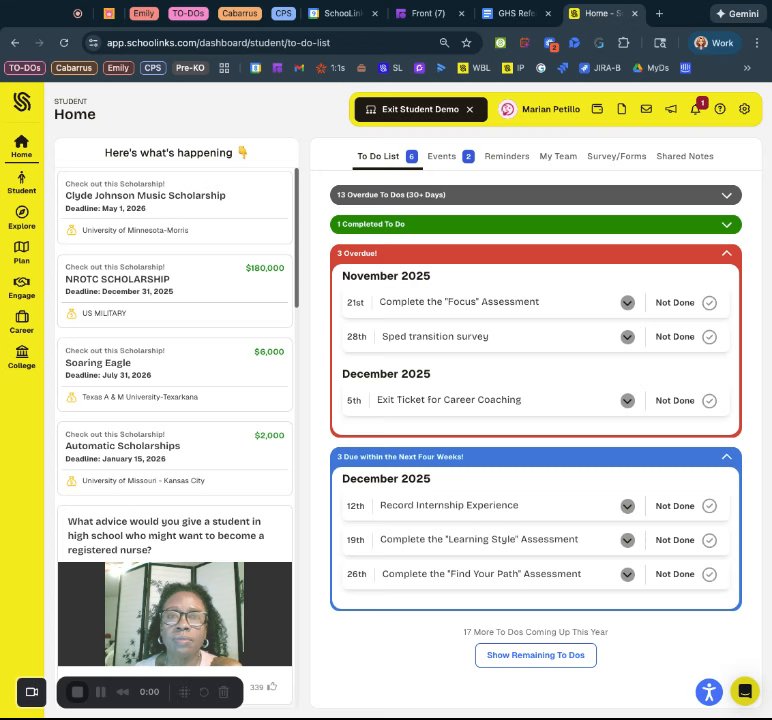Switch to the Events tab
Image resolution: width=772 pixels, height=720 pixels.
click(450, 156)
